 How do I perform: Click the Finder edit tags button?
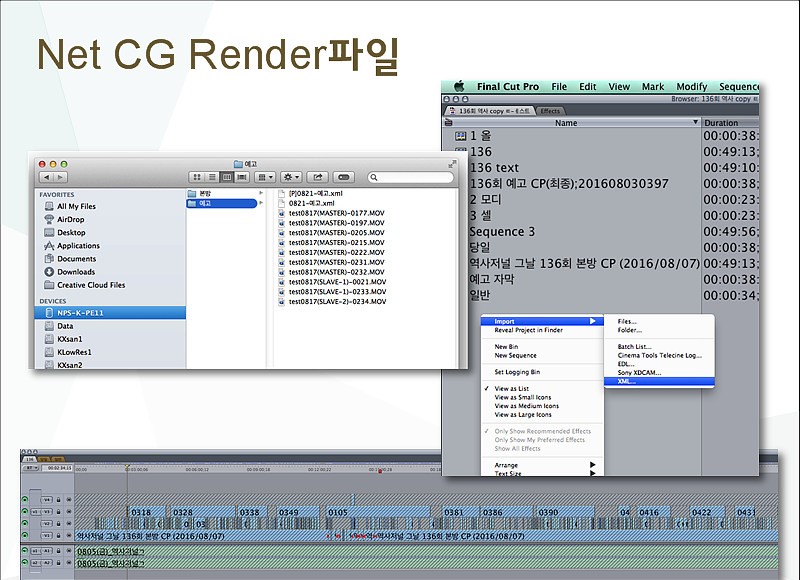344,177
